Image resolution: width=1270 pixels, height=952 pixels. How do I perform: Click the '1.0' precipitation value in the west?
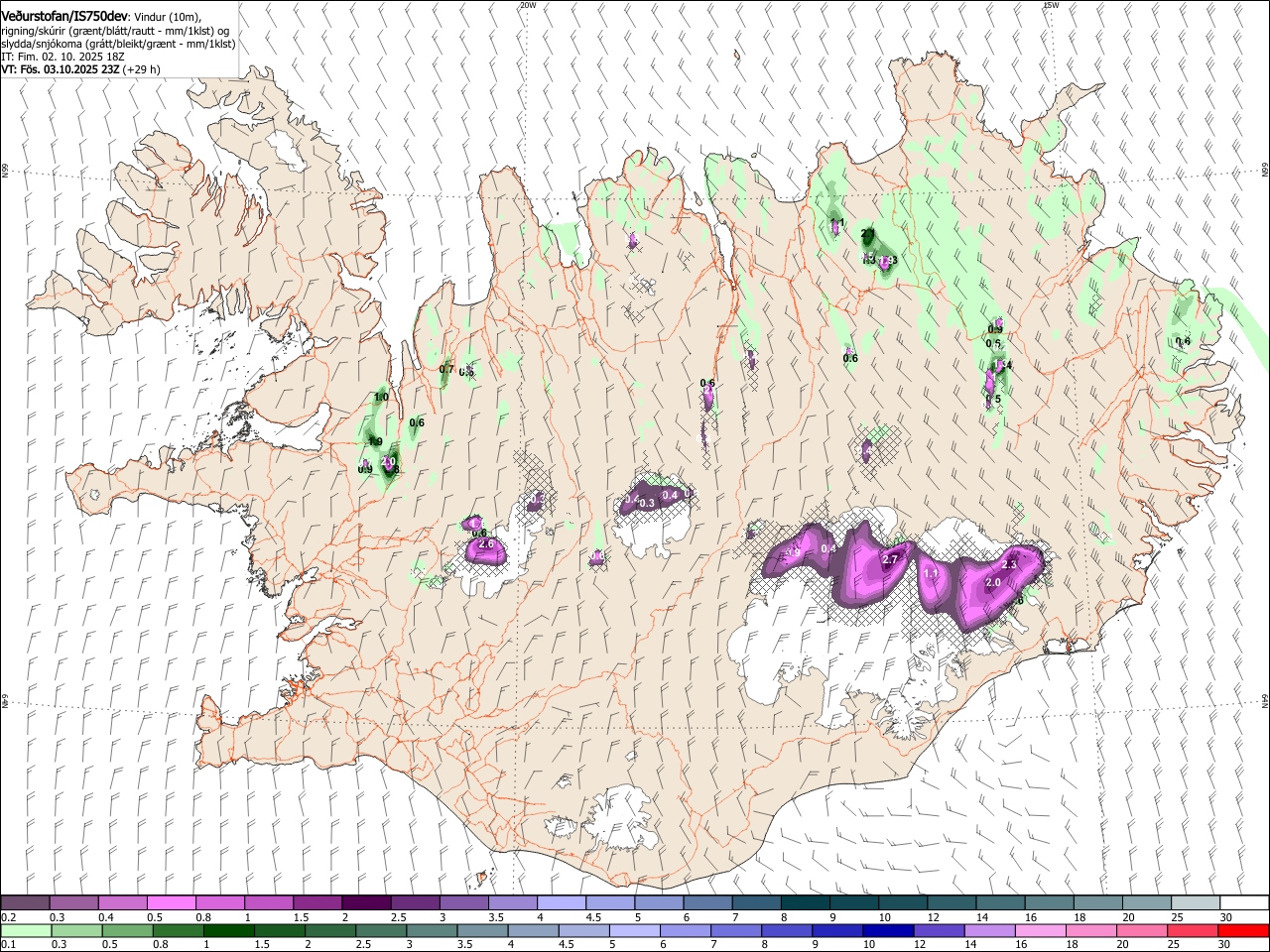pos(381,398)
